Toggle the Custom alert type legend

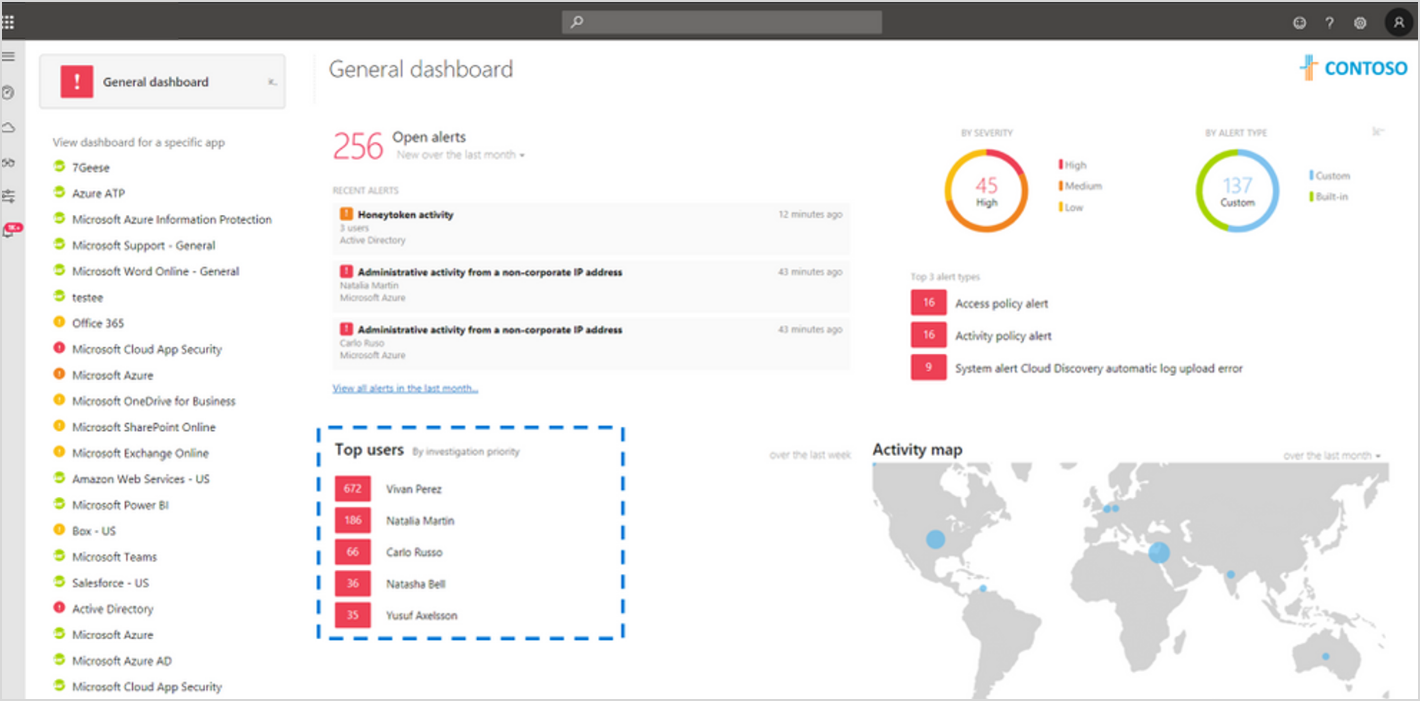click(1333, 174)
